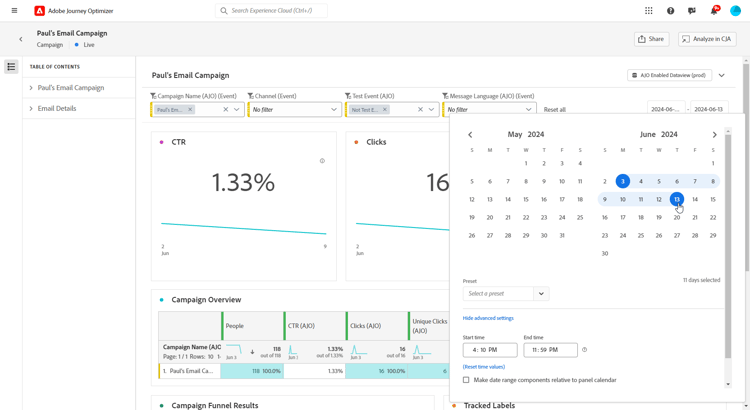750x410 pixels.
Task: Click the popup scroll-down arrow
Action: point(728,384)
